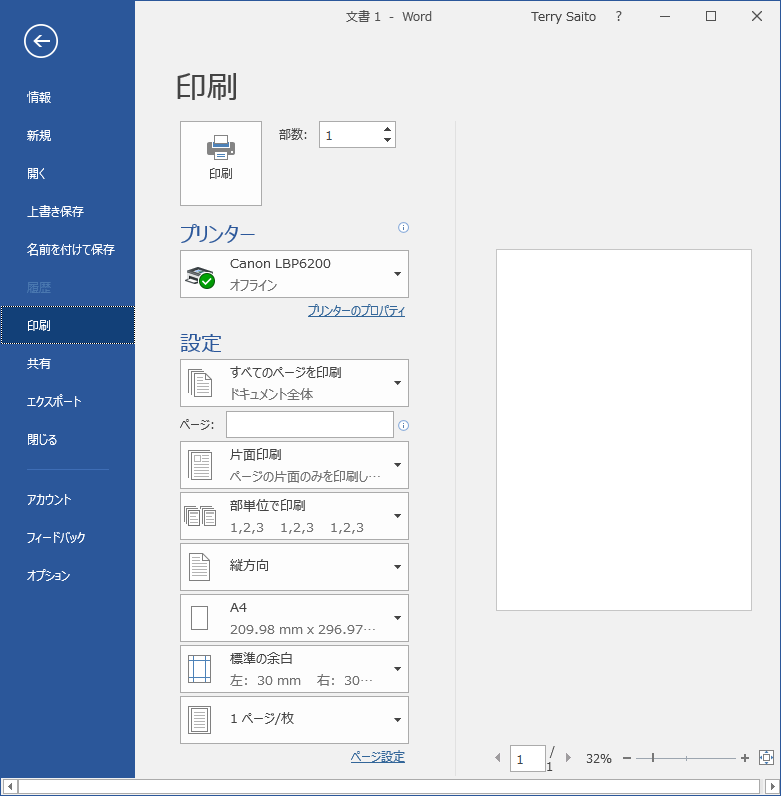Select 閉じる in the backstage menu
The image size is (781, 796).
67,440
